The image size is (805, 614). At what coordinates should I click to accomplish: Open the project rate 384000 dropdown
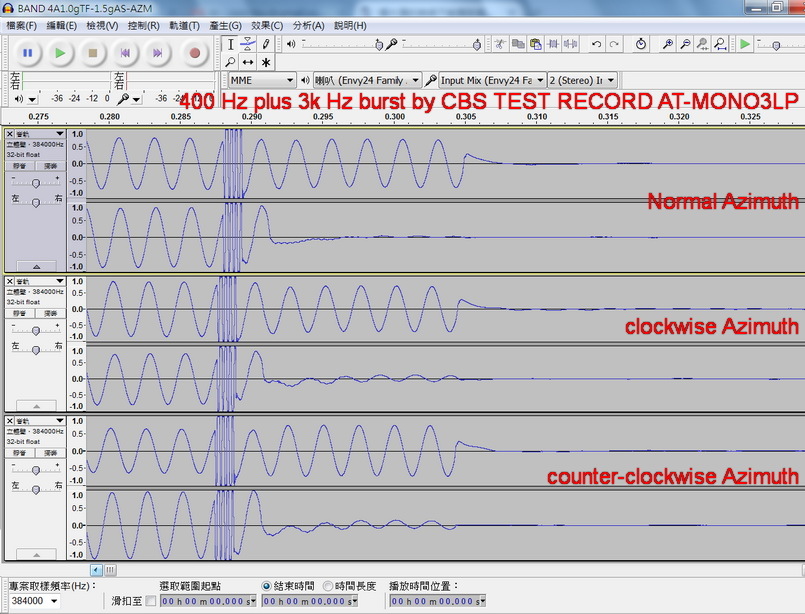34,601
